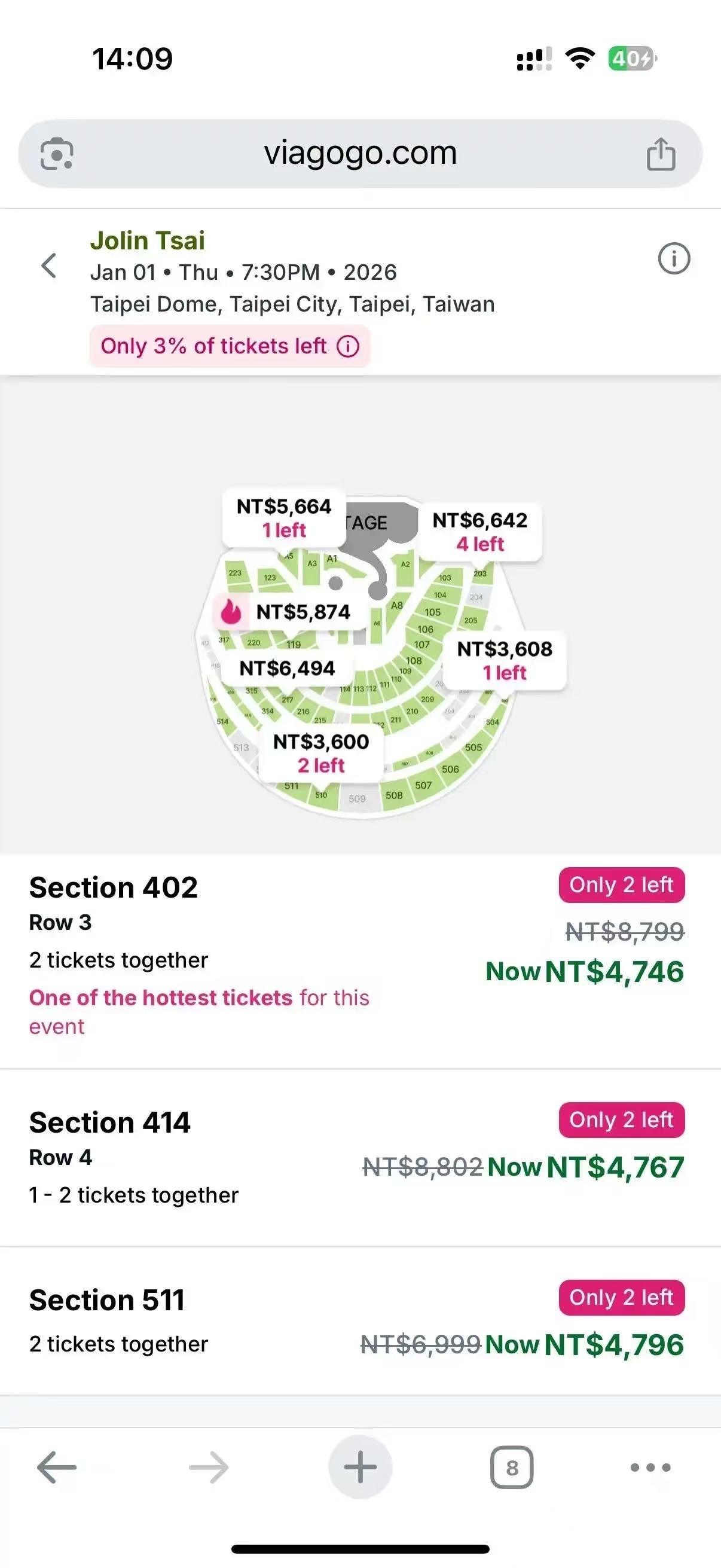Image resolution: width=721 pixels, height=1568 pixels.
Task: Tap the flame hot-ticket icon on map
Action: (231, 612)
